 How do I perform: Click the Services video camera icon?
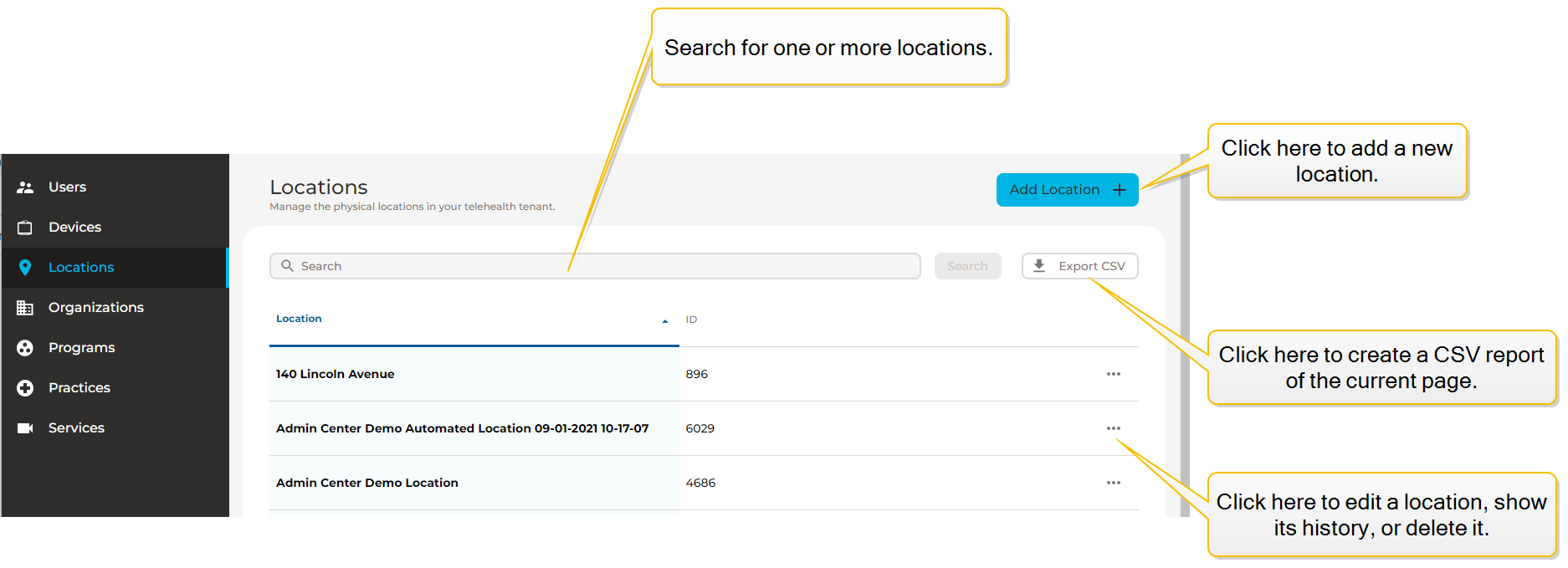point(25,428)
